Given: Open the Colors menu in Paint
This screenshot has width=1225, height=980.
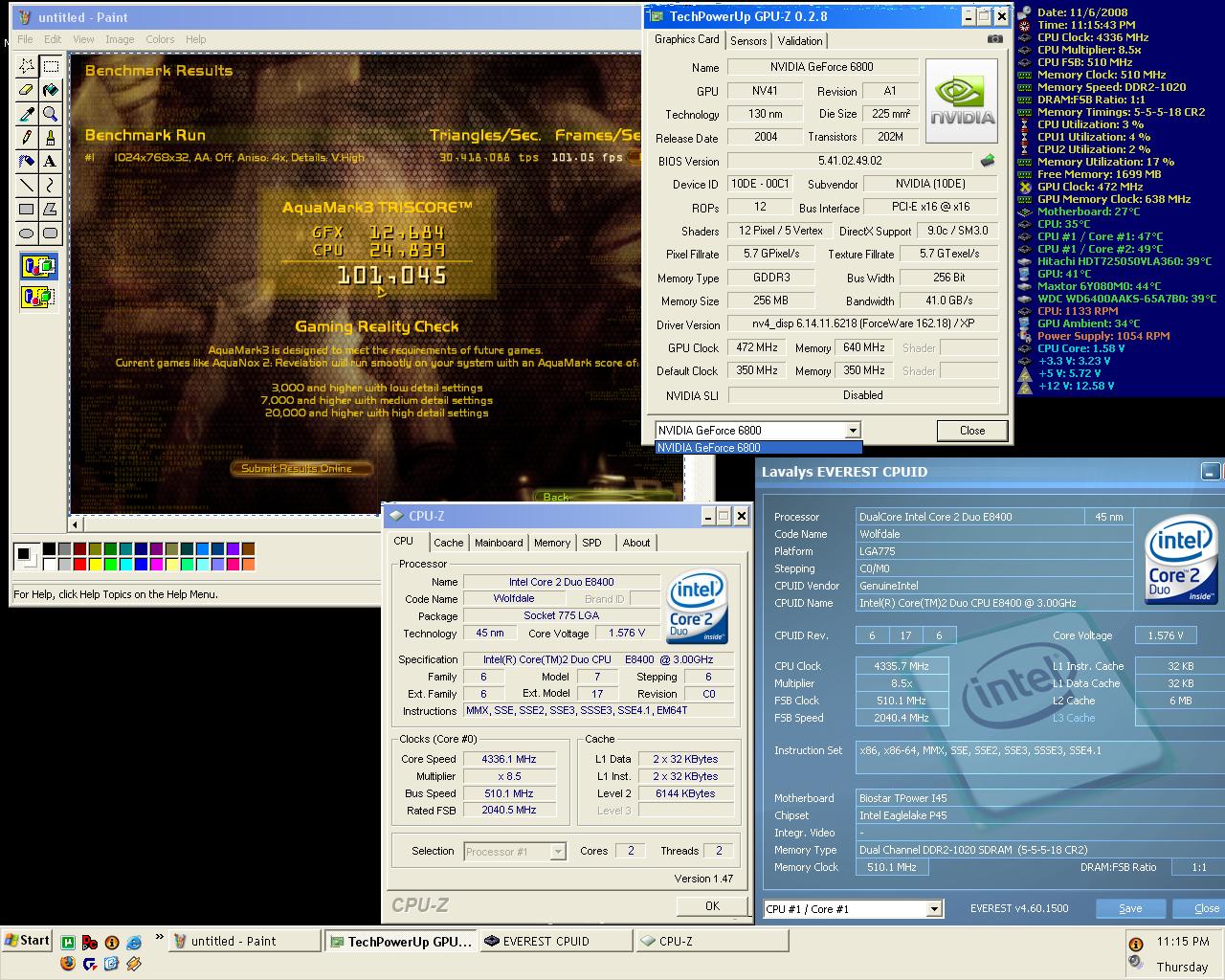Looking at the screenshot, I should [x=160, y=39].
